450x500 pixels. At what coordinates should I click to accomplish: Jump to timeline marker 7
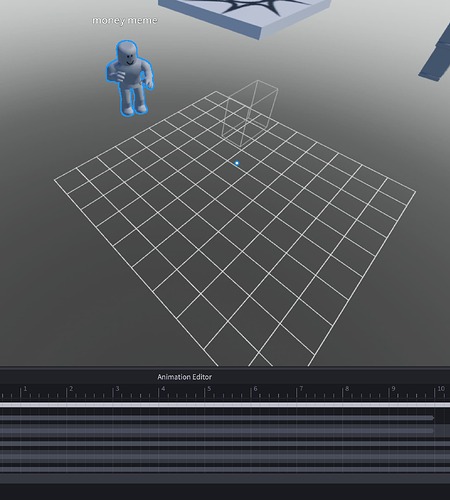click(x=301, y=389)
